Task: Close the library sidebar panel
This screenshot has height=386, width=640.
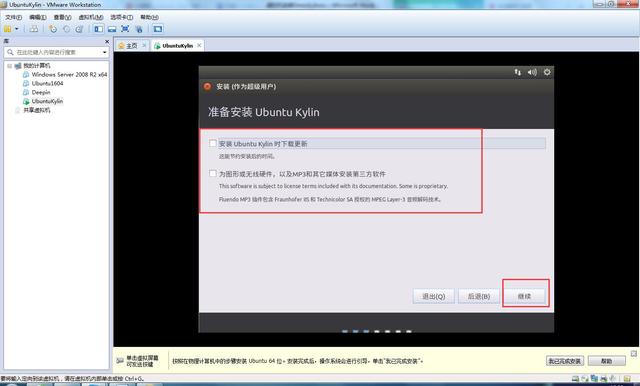Action: [107, 41]
